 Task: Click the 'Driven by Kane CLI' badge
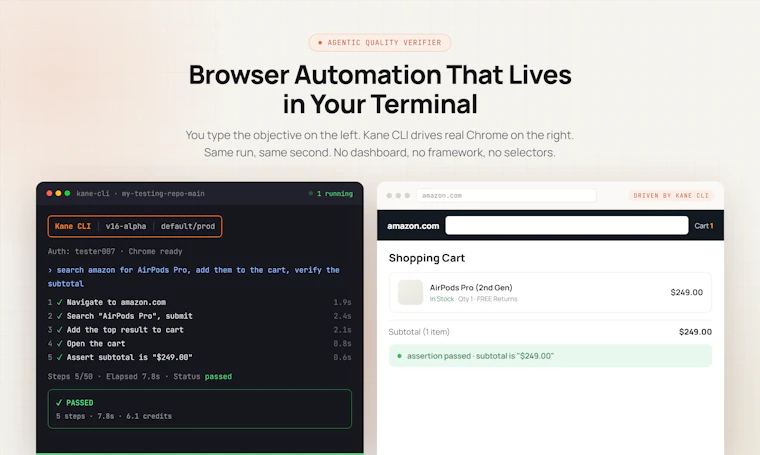[671, 195]
